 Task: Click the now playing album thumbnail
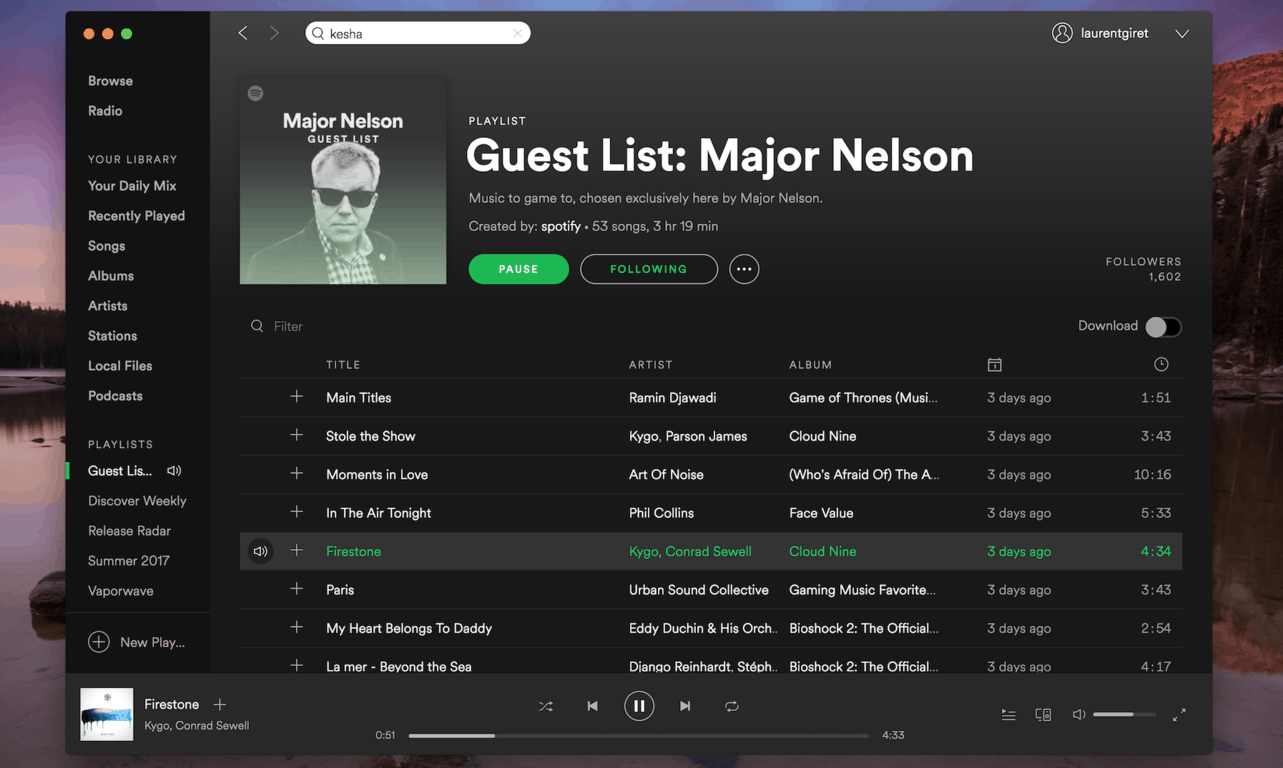(x=107, y=714)
